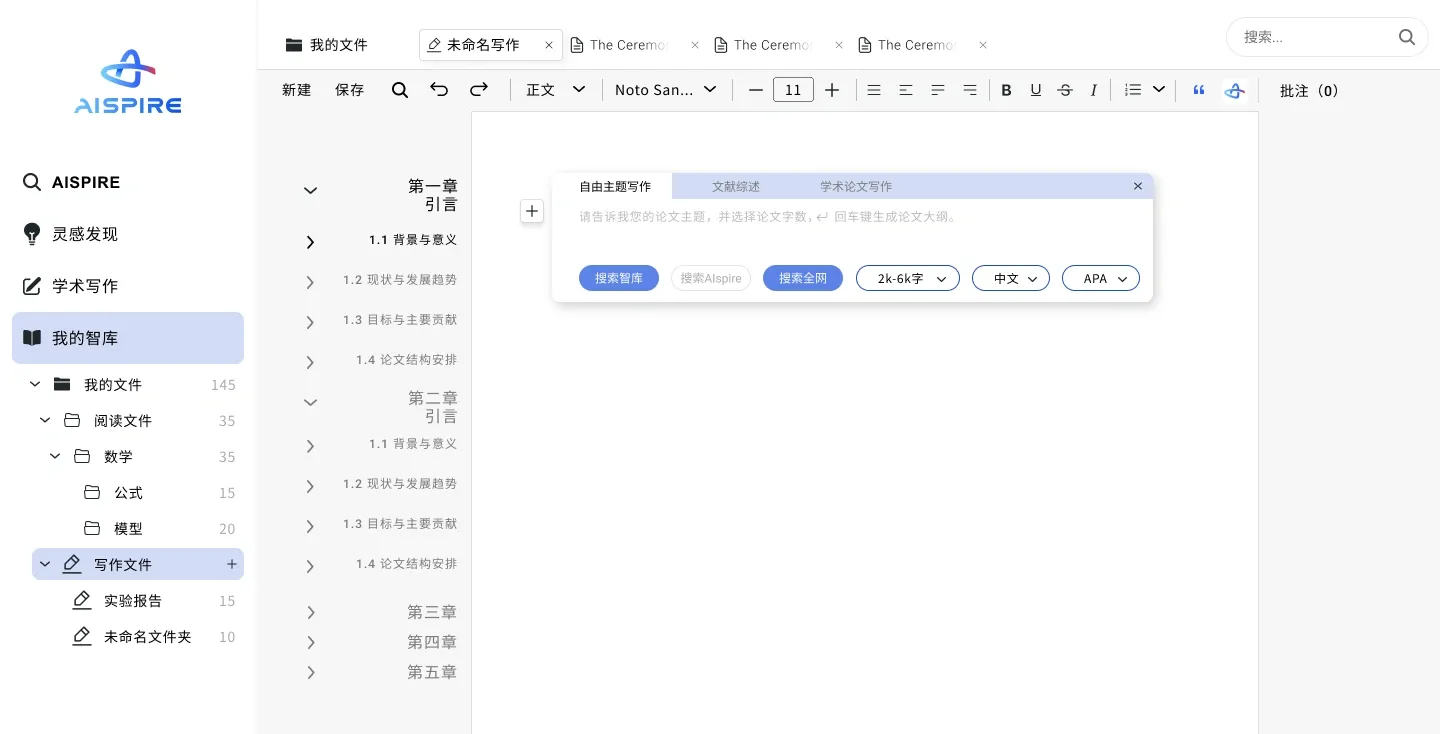This screenshot has width=1440, height=734.
Task: Toggle 搜索智库 option
Action: click(x=619, y=278)
